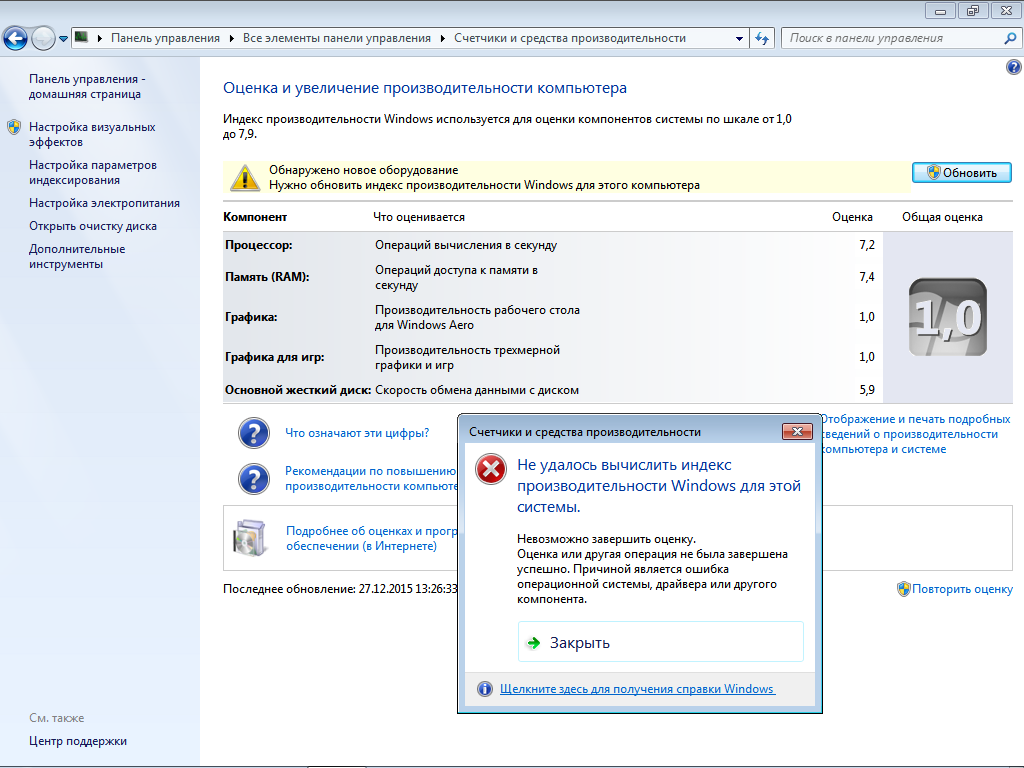Screen dimensions: 1024x768
Task: Go to Панель управления breadcrumb
Action: tap(165, 38)
